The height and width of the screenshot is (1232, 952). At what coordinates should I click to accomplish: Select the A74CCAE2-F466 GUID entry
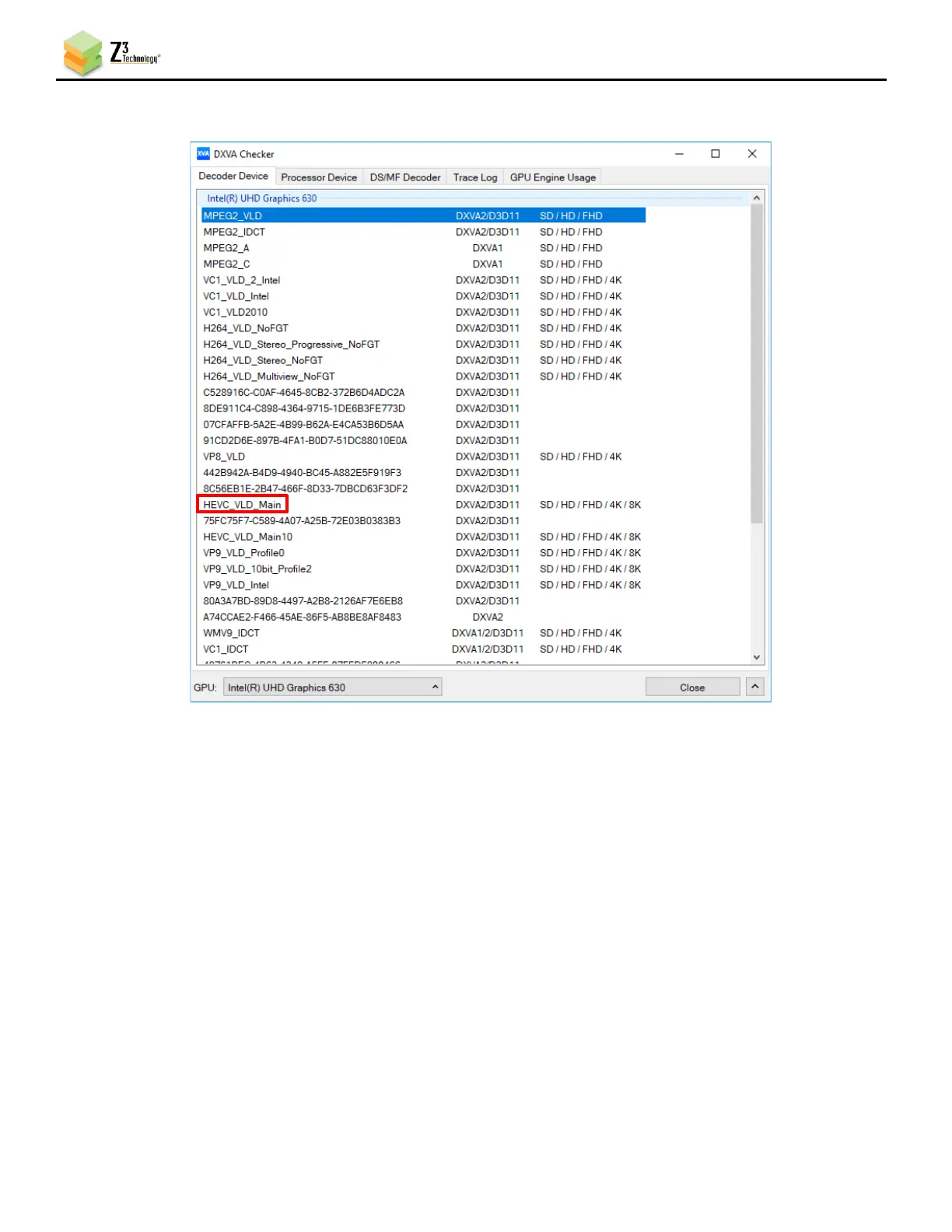(423, 618)
